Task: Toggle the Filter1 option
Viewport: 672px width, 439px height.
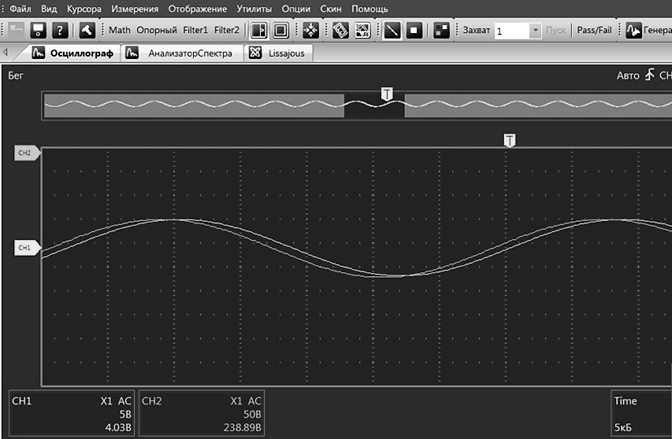Action: (195, 30)
